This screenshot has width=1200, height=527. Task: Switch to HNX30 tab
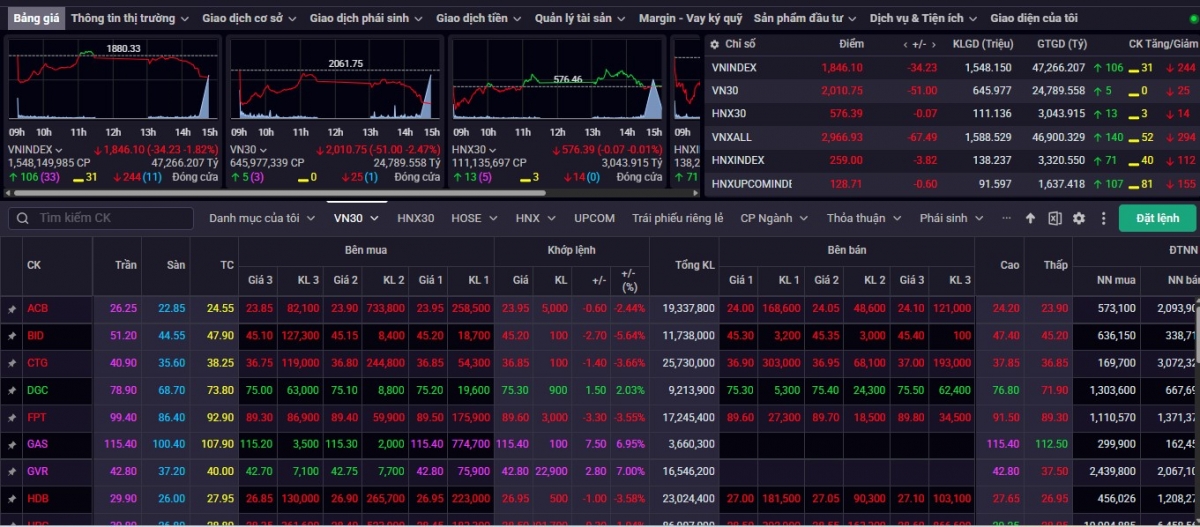pos(415,218)
